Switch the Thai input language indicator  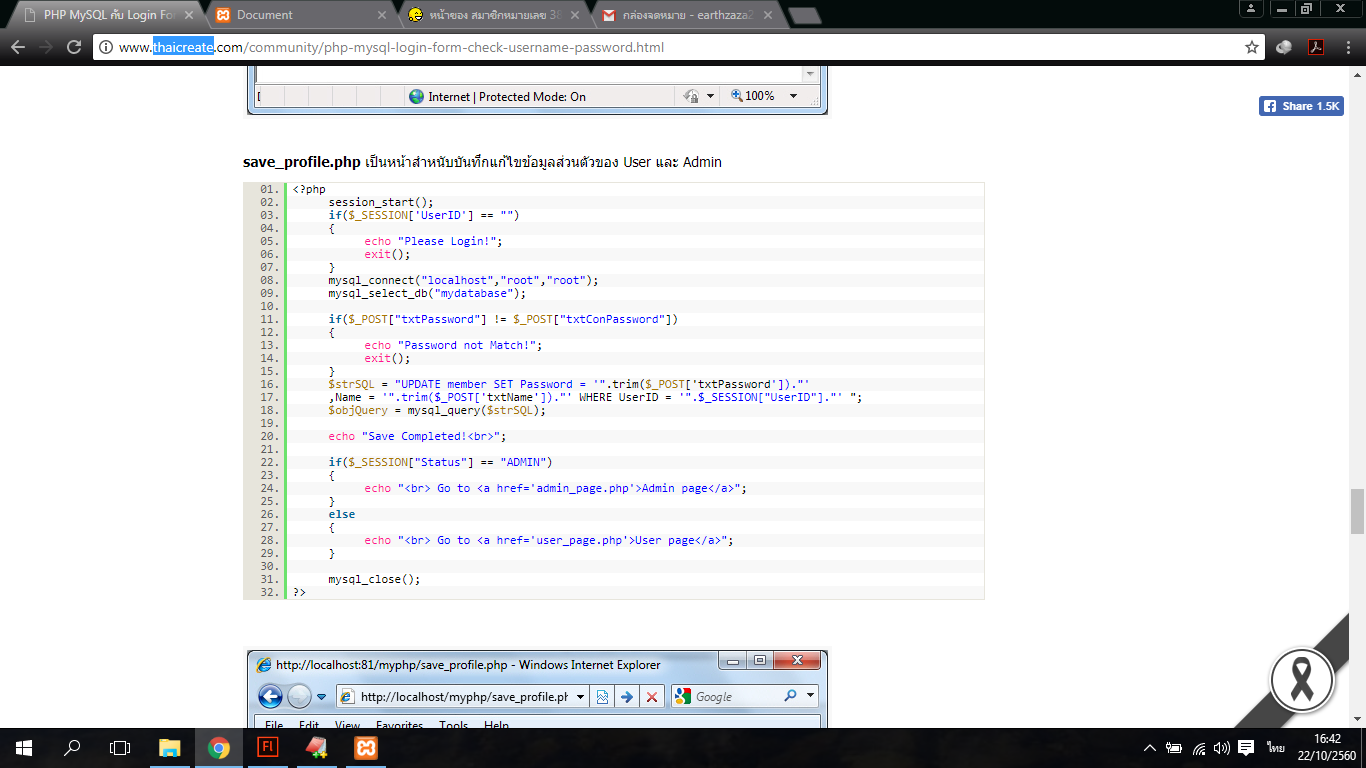(1276, 748)
